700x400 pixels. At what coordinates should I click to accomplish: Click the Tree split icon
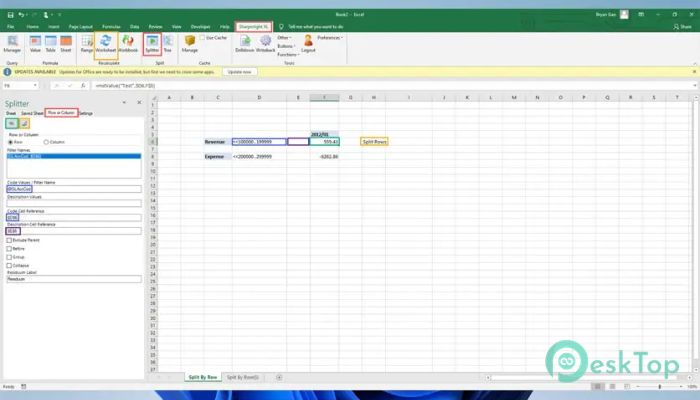(167, 44)
